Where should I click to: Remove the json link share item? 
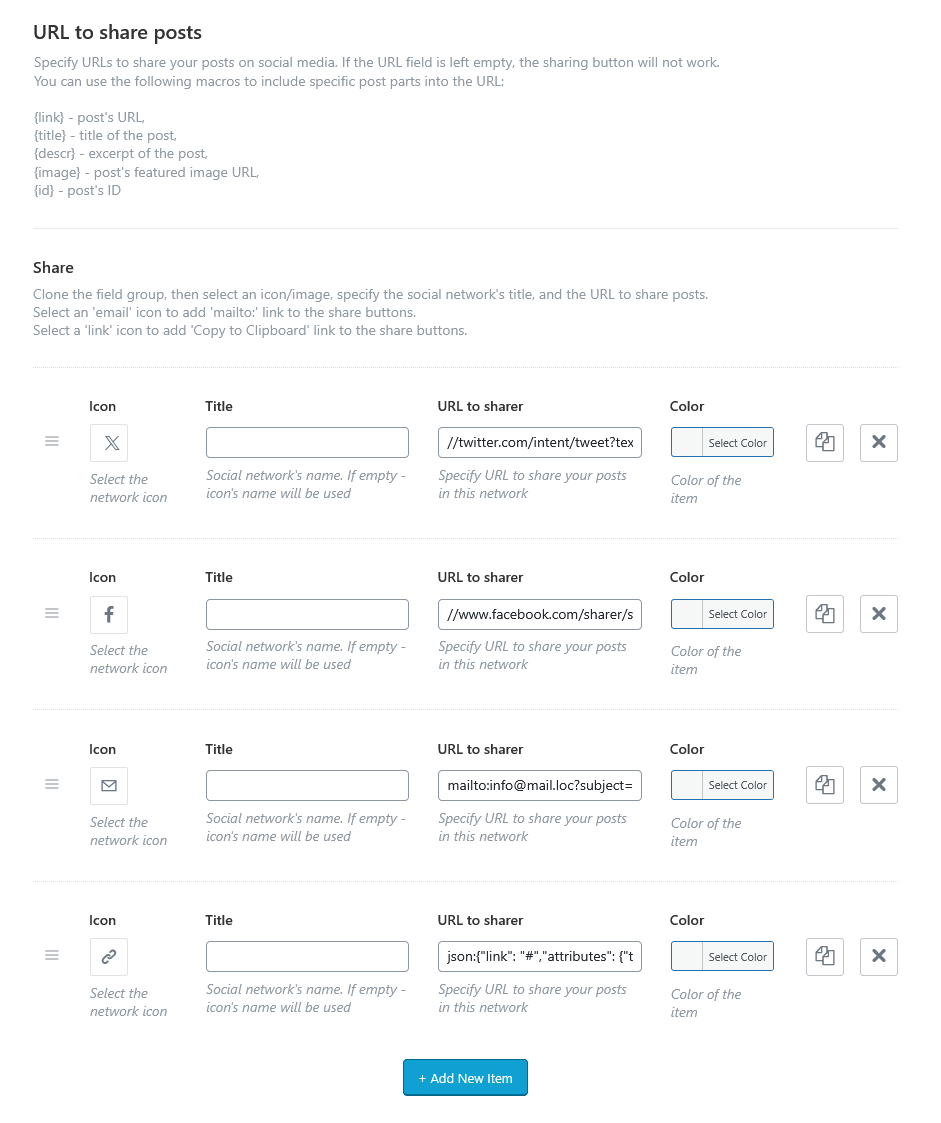click(x=879, y=956)
